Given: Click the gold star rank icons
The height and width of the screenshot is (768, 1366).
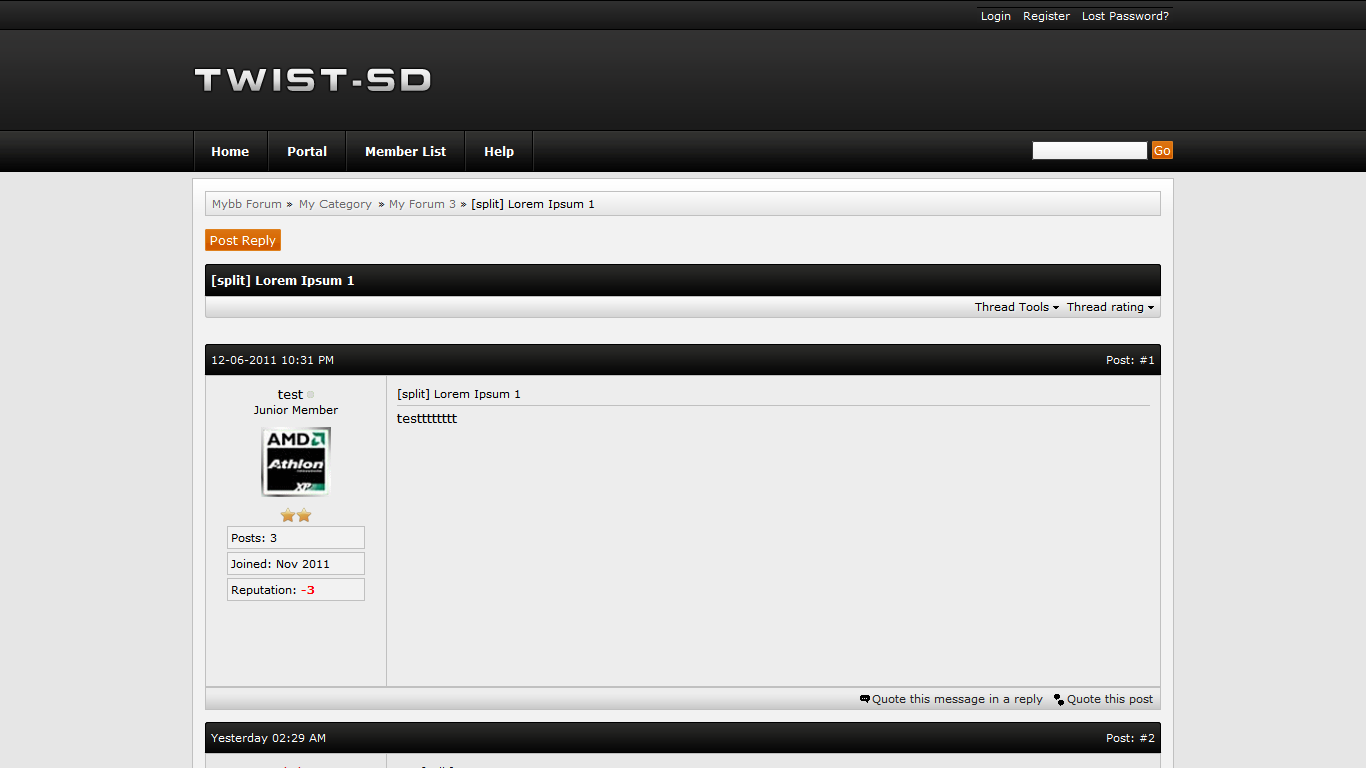Looking at the screenshot, I should [296, 515].
